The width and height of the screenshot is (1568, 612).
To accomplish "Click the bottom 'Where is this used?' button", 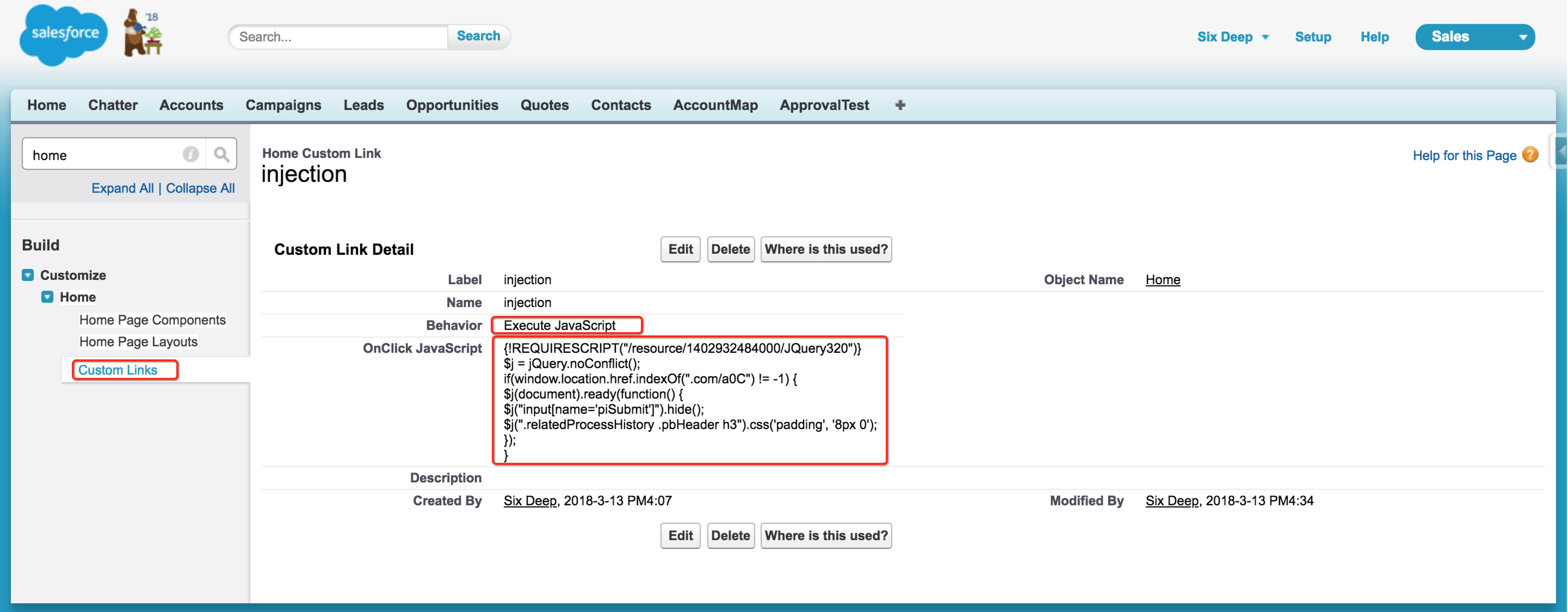I will [826, 535].
